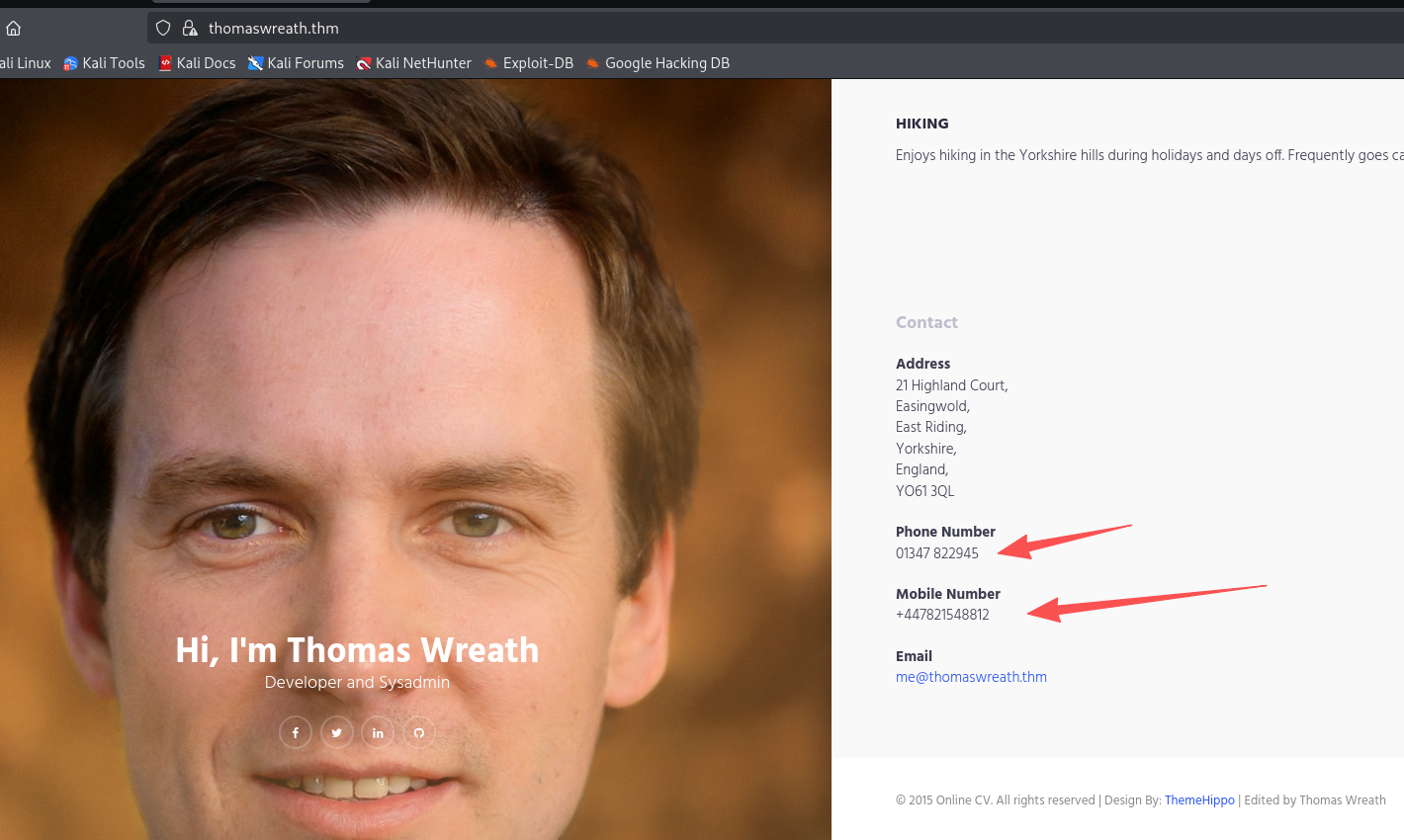Click the postcode YO61 3QL in the address
The height and width of the screenshot is (840, 1404).
tap(924, 491)
